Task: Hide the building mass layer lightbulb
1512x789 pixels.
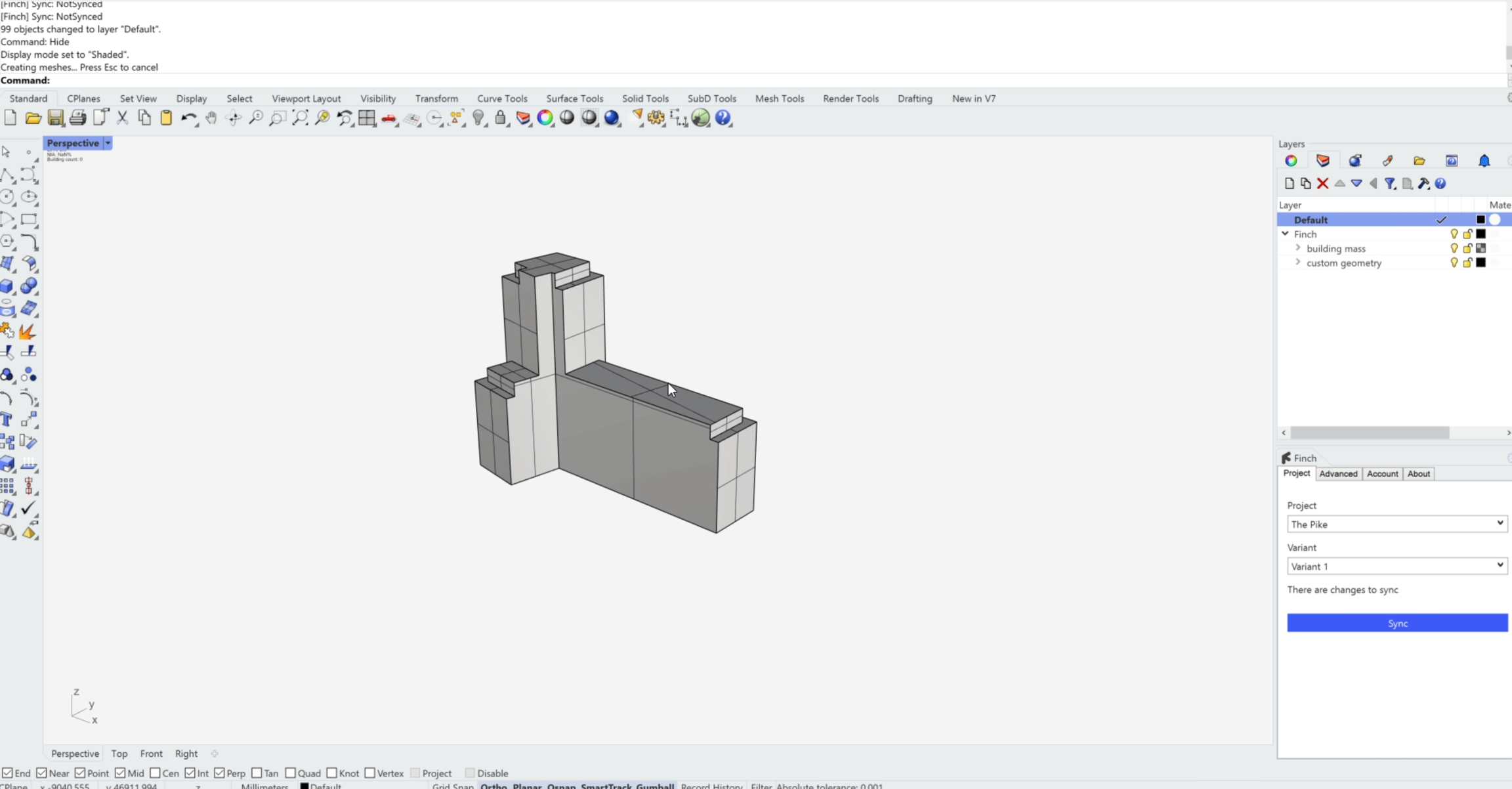Action: tap(1454, 249)
